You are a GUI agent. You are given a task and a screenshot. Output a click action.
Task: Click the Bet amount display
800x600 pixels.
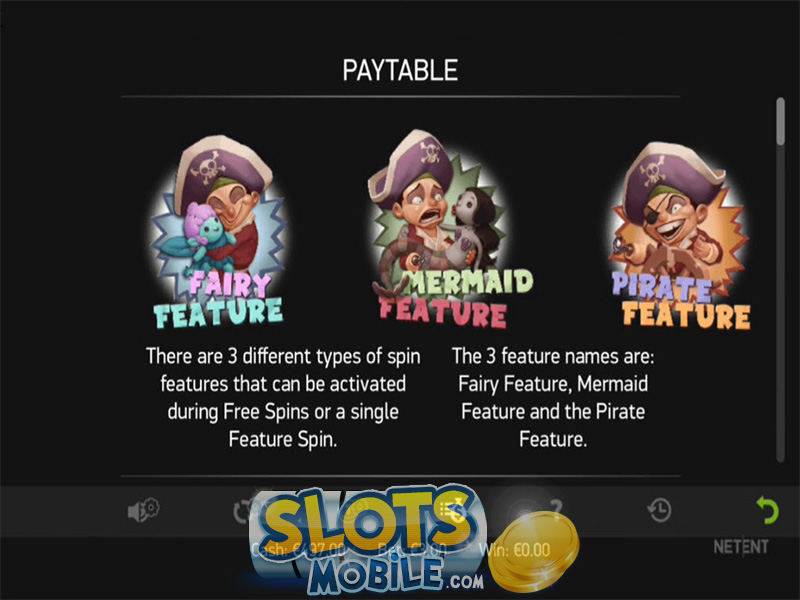point(411,550)
